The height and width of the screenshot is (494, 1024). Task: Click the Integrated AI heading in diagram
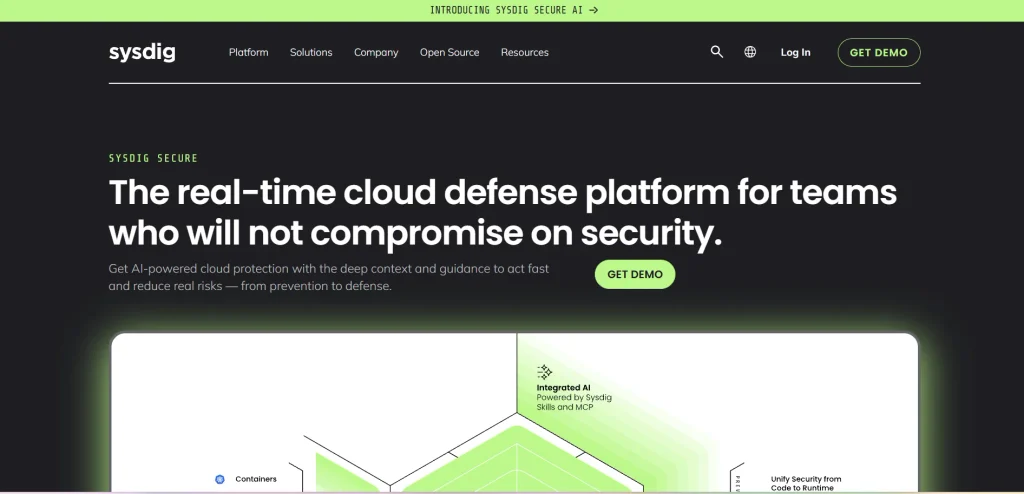pyautogui.click(x=564, y=387)
